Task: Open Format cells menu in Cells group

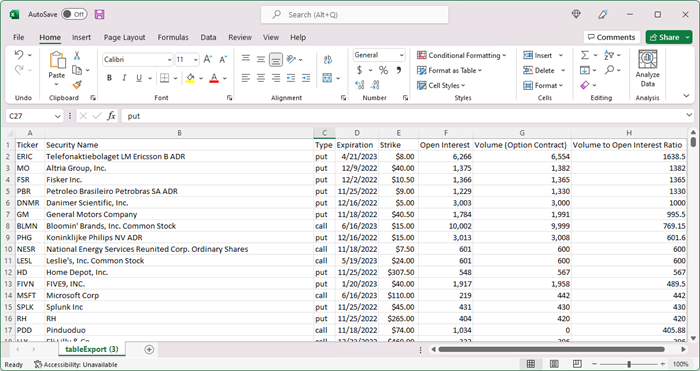Action: 543,85
